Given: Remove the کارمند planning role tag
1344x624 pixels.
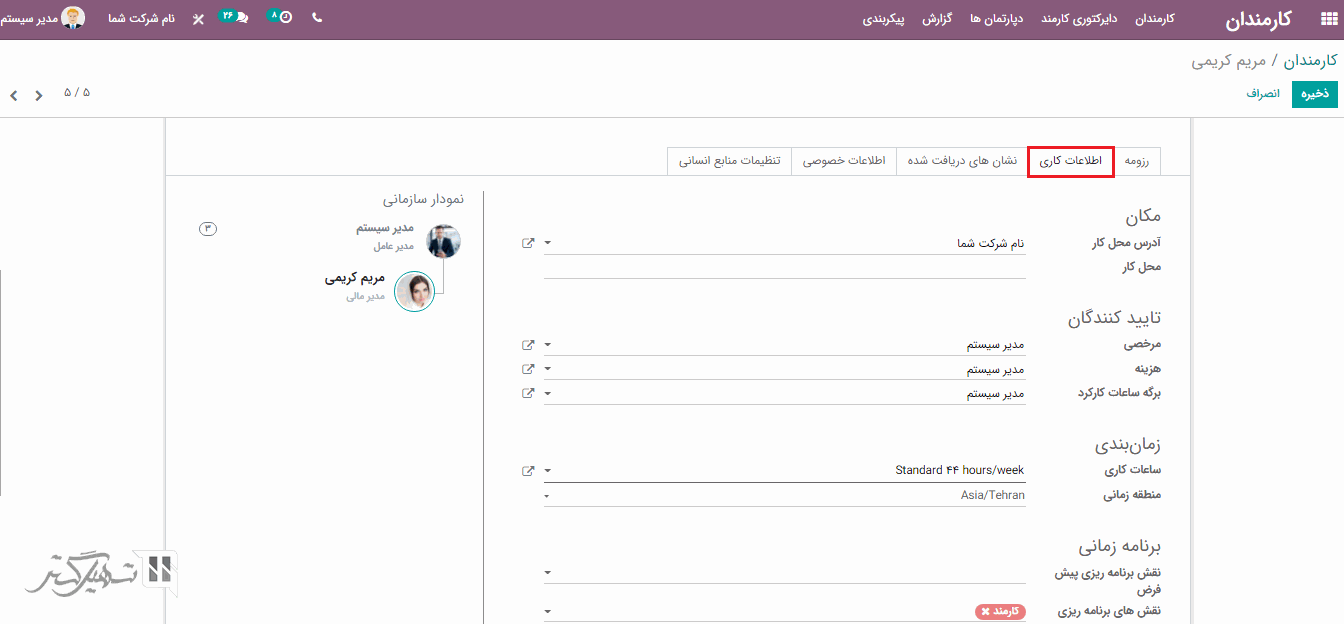Looking at the screenshot, I should pyautogui.click(x=985, y=611).
